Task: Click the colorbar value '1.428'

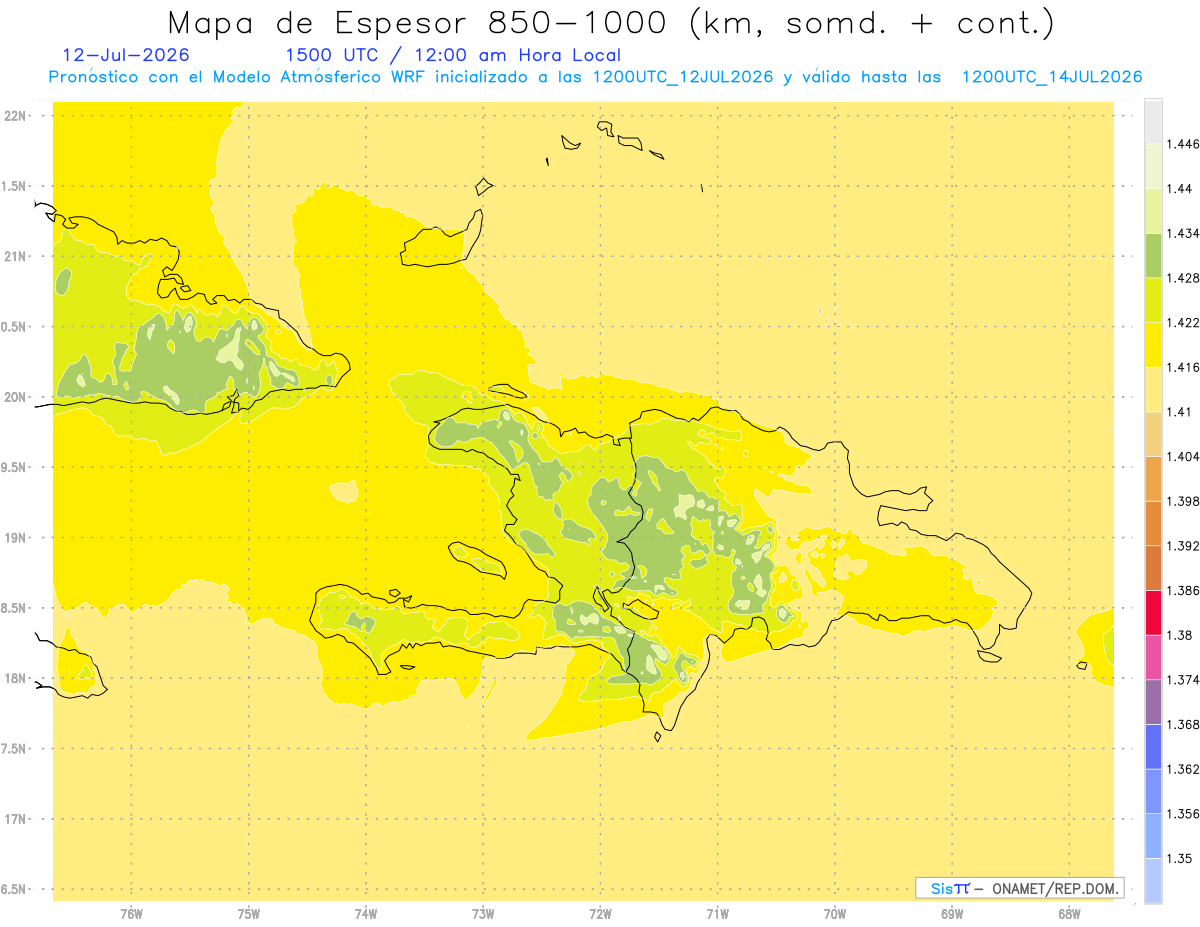Action: pyautogui.click(x=1183, y=278)
